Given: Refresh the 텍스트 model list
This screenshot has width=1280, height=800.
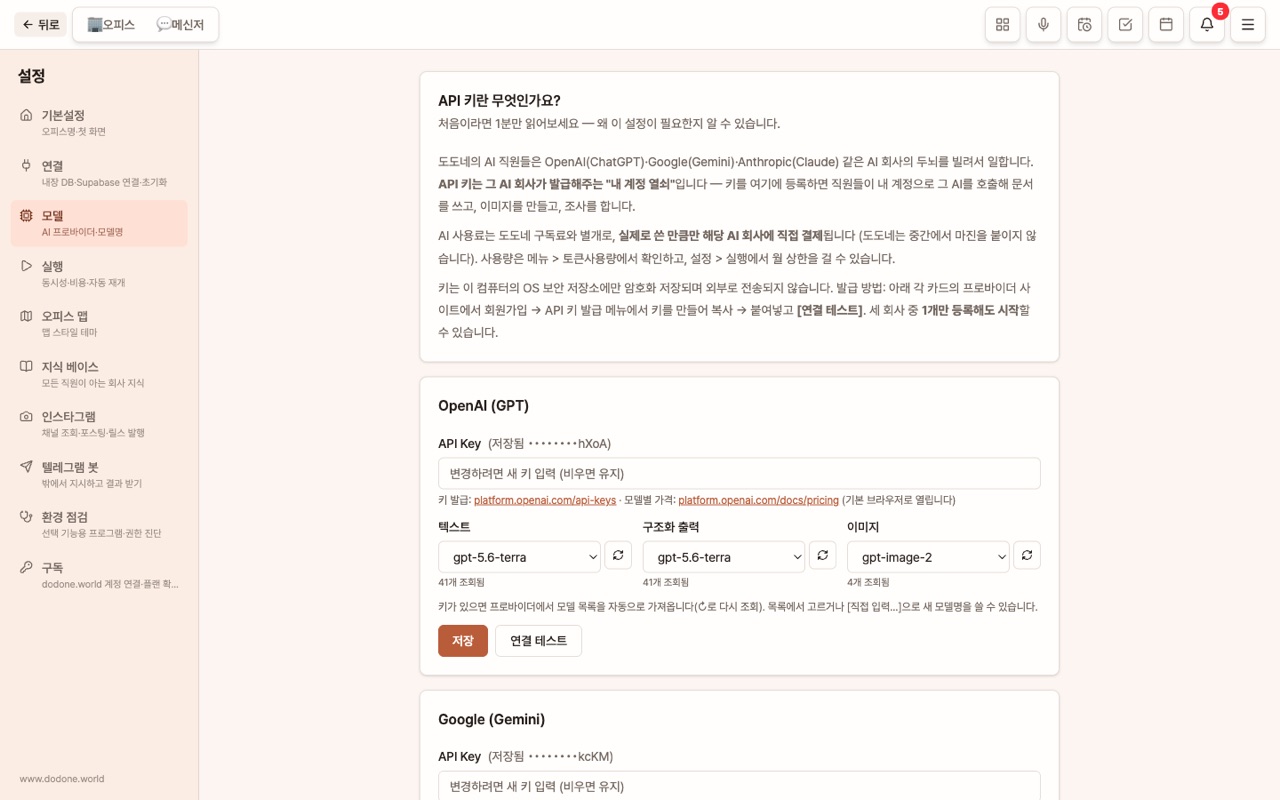Looking at the screenshot, I should 618,555.
